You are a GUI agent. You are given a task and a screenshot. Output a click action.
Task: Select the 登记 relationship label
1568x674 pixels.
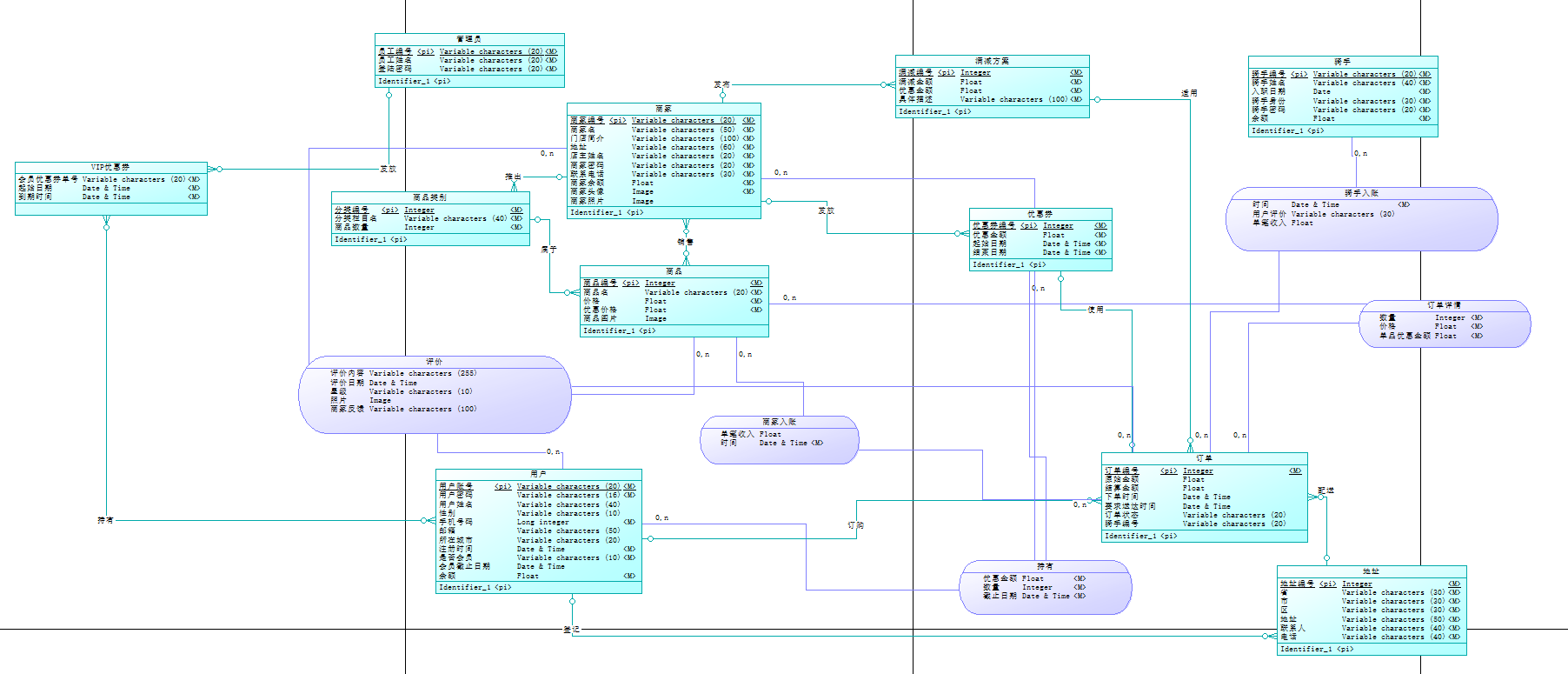click(x=571, y=629)
